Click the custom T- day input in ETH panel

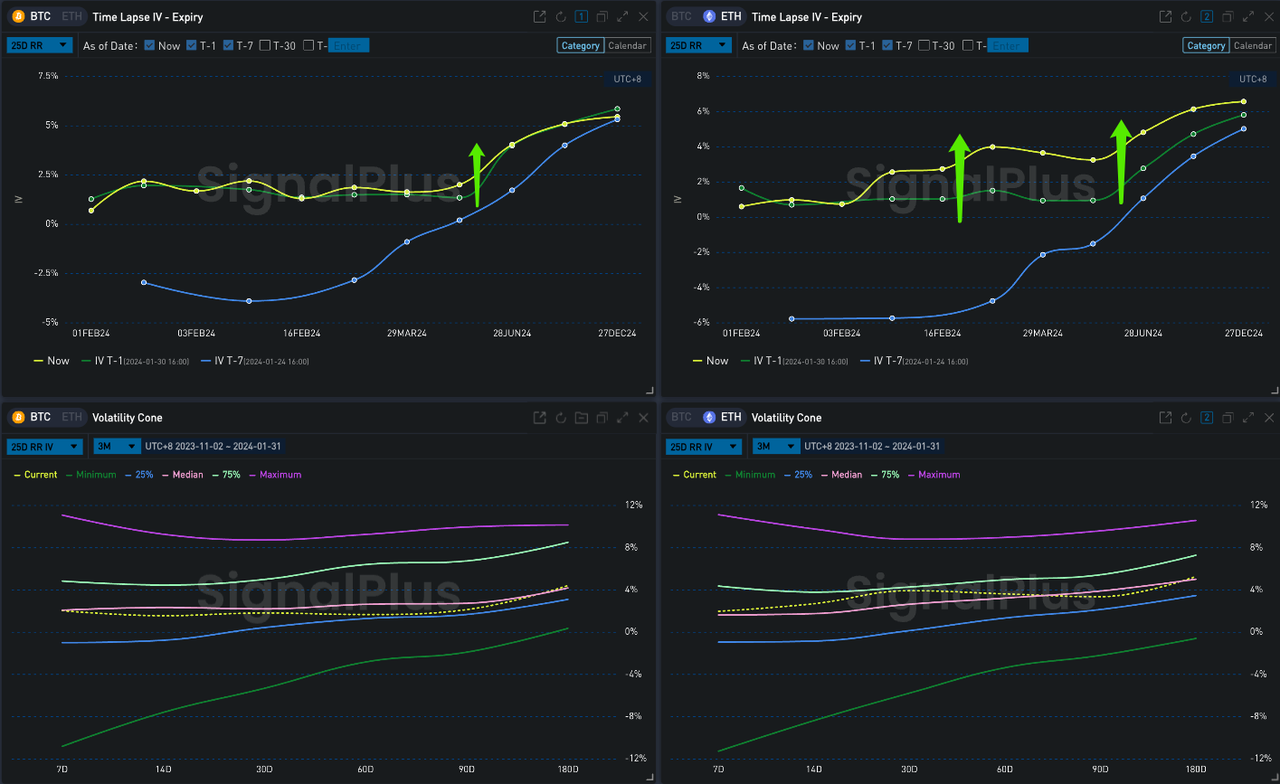tap(1007, 46)
